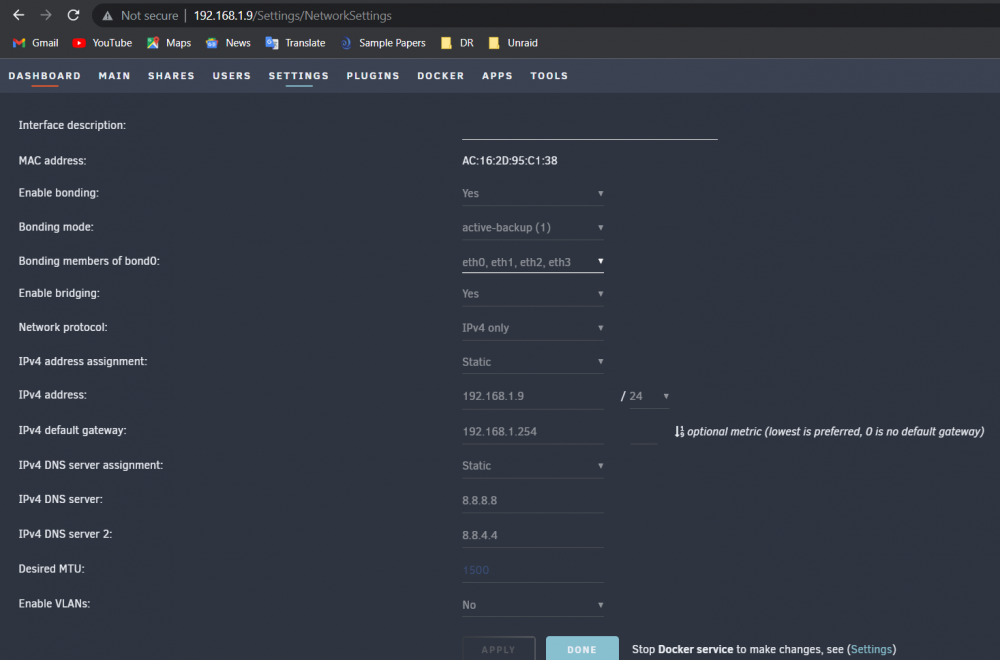The height and width of the screenshot is (660, 1000).
Task: Click the IPv4 DNS server 2 field
Action: point(533,535)
